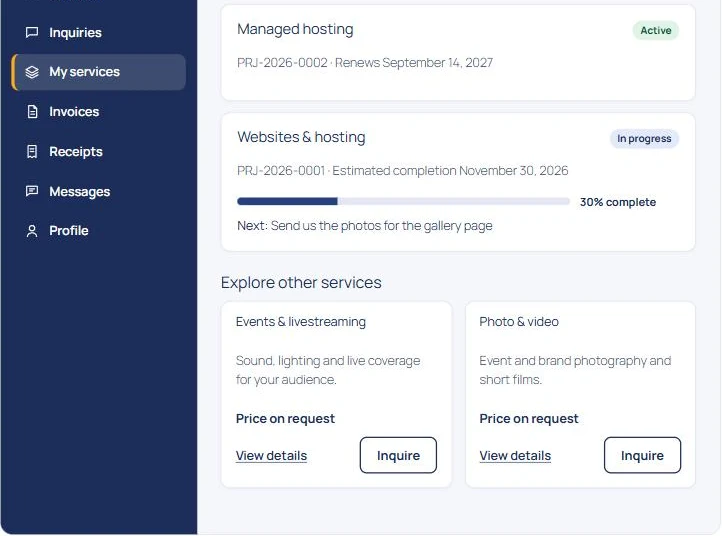
Task: Click the 30% project progress bar
Action: (x=403, y=201)
